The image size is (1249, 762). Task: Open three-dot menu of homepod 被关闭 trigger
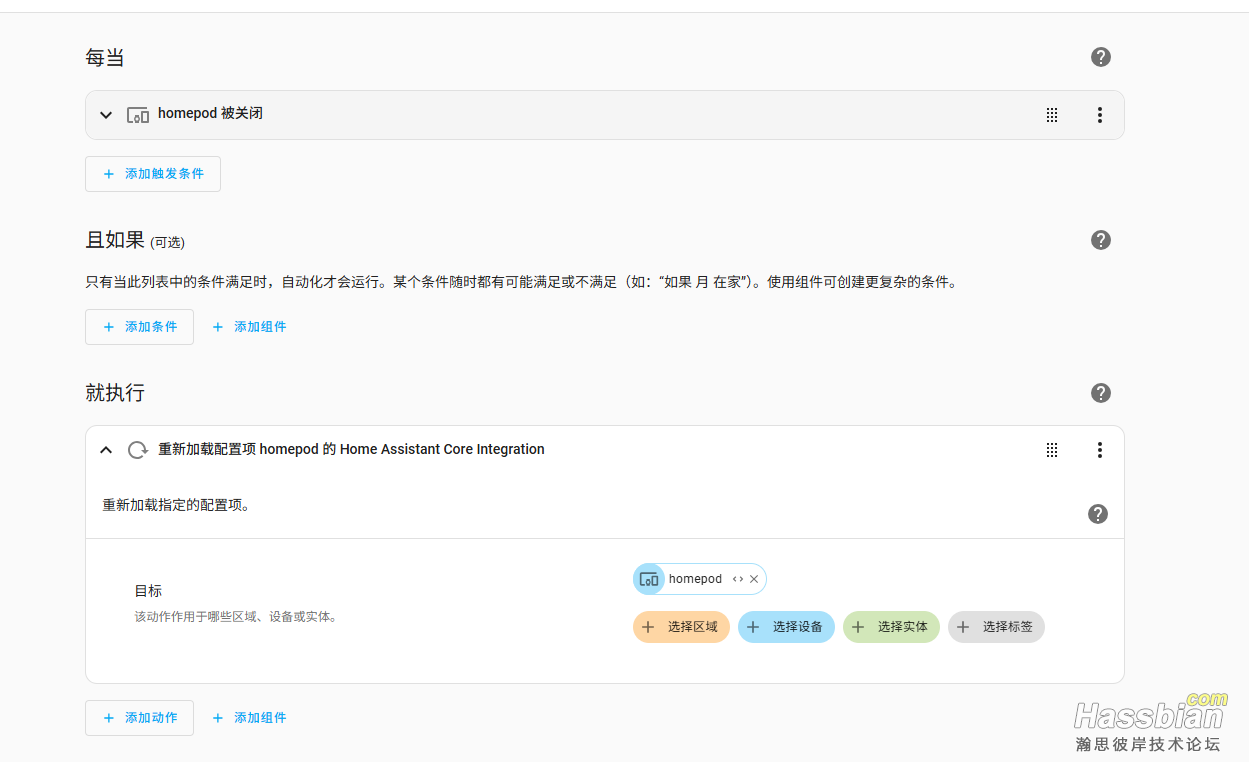[1099, 115]
